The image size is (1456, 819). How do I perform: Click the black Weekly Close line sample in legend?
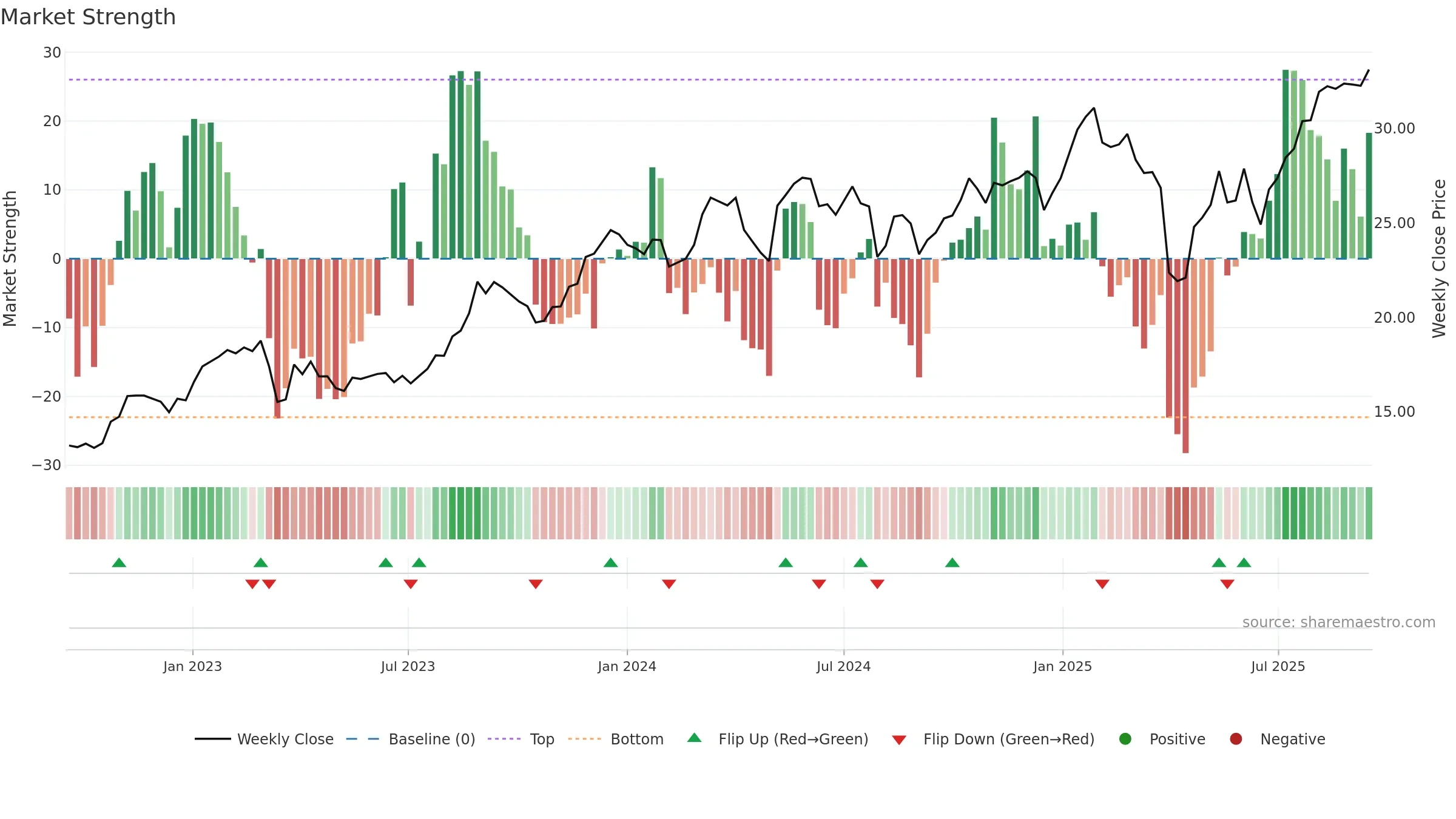point(213,739)
